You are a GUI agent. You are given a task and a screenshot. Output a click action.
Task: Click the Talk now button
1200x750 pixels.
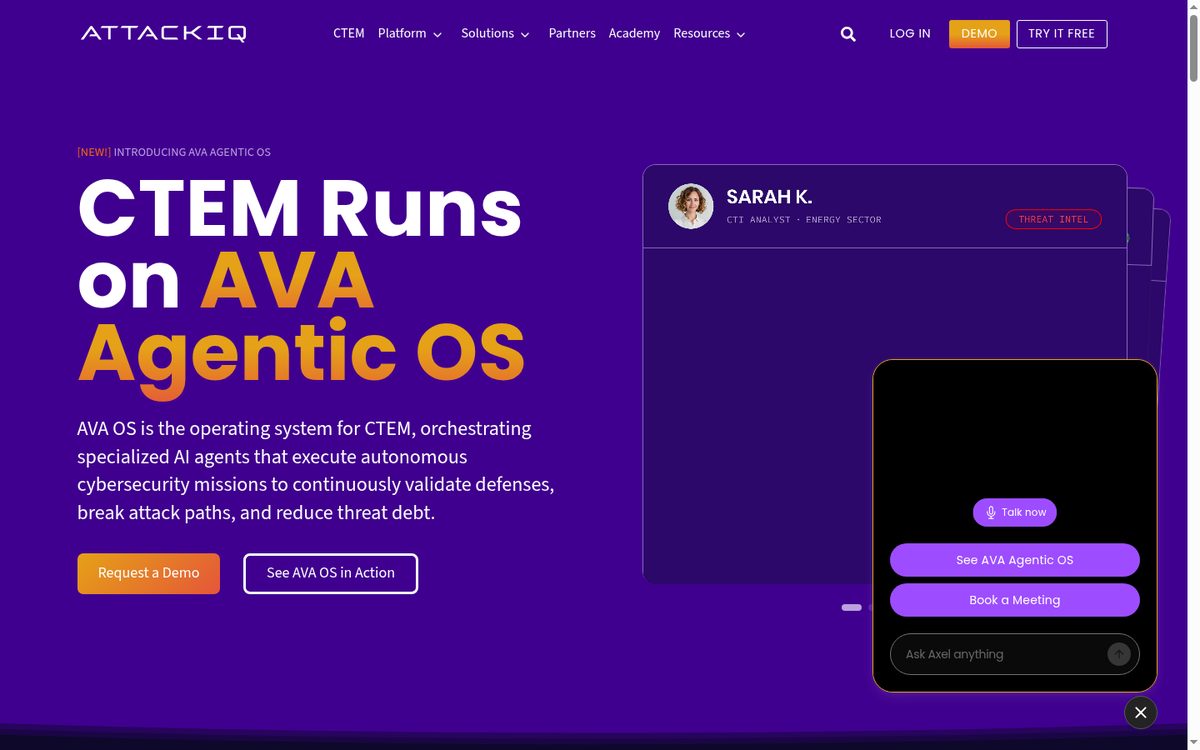(1014, 512)
